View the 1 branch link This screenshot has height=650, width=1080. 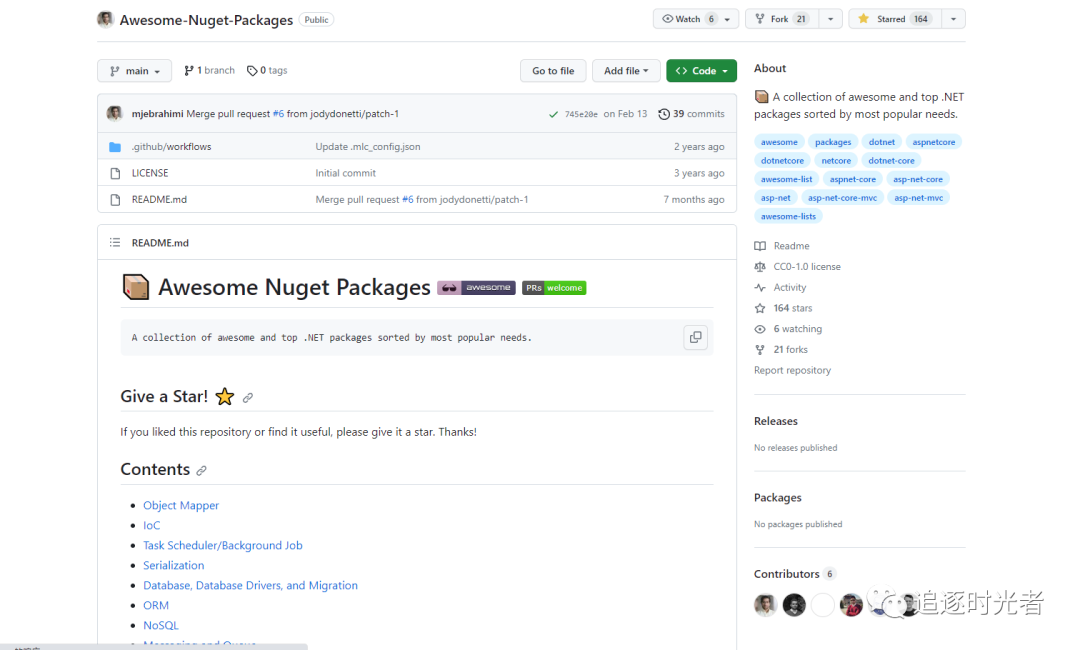209,70
